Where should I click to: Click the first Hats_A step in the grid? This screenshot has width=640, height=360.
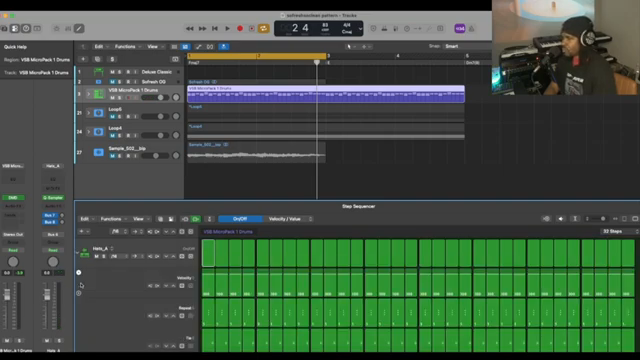(x=208, y=253)
